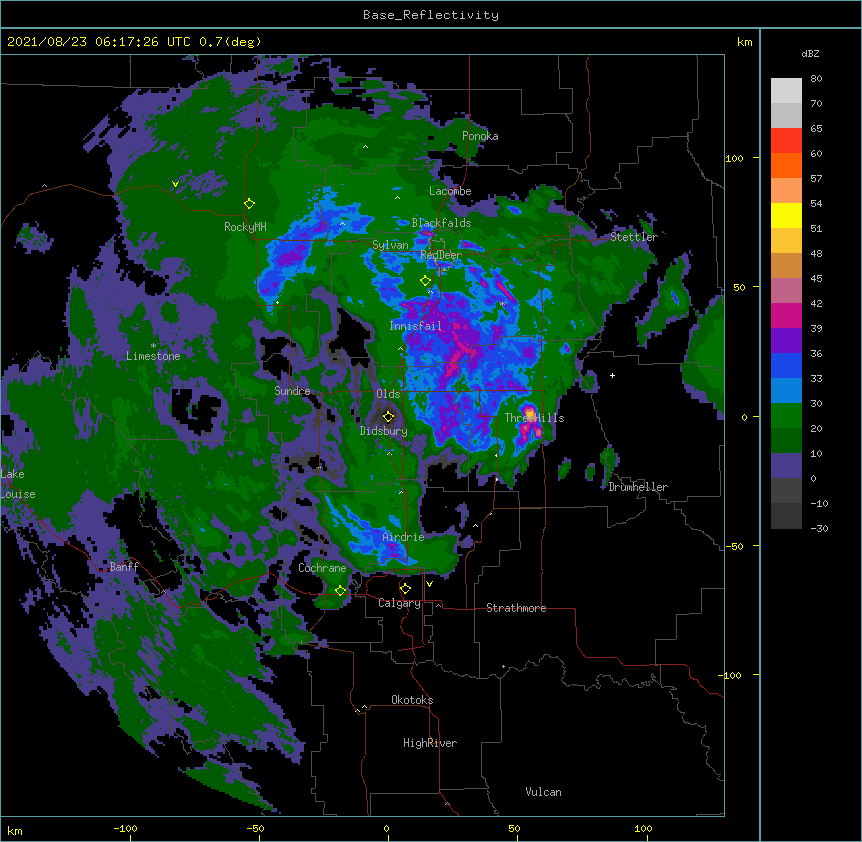
Task: Click the Limestone label
Action: click(x=153, y=356)
